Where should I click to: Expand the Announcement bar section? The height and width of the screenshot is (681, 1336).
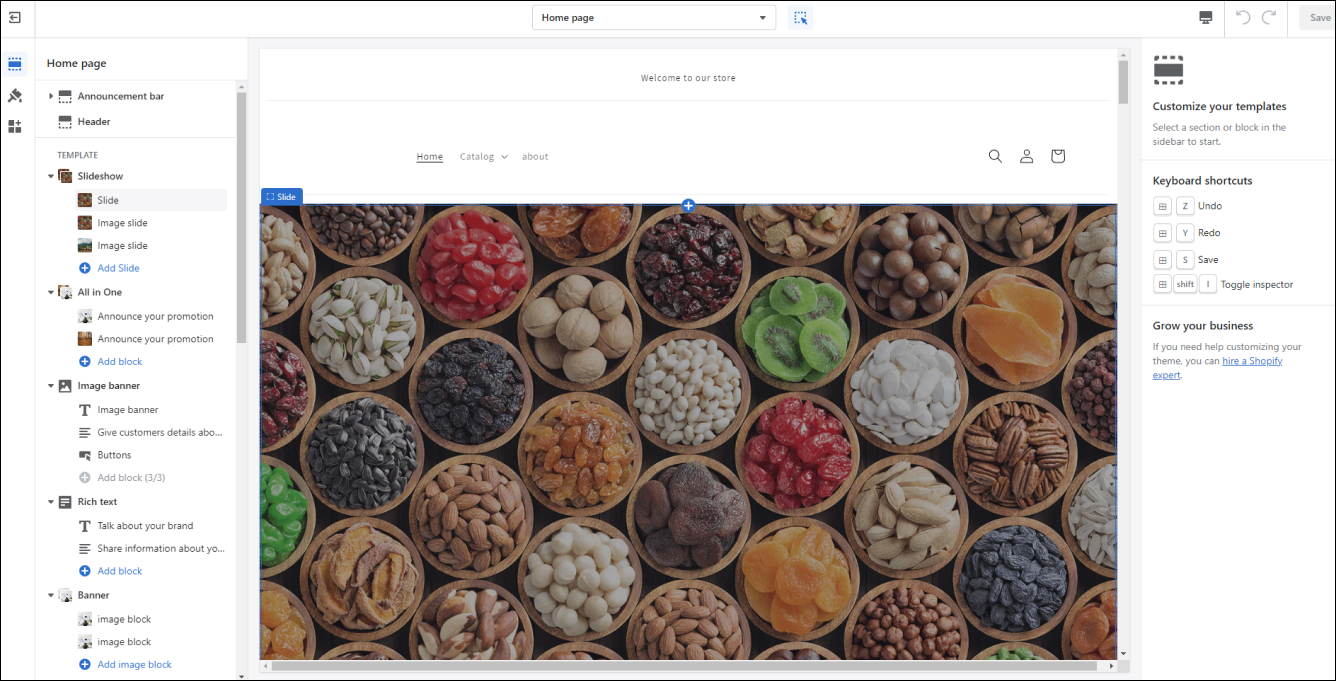(x=51, y=96)
